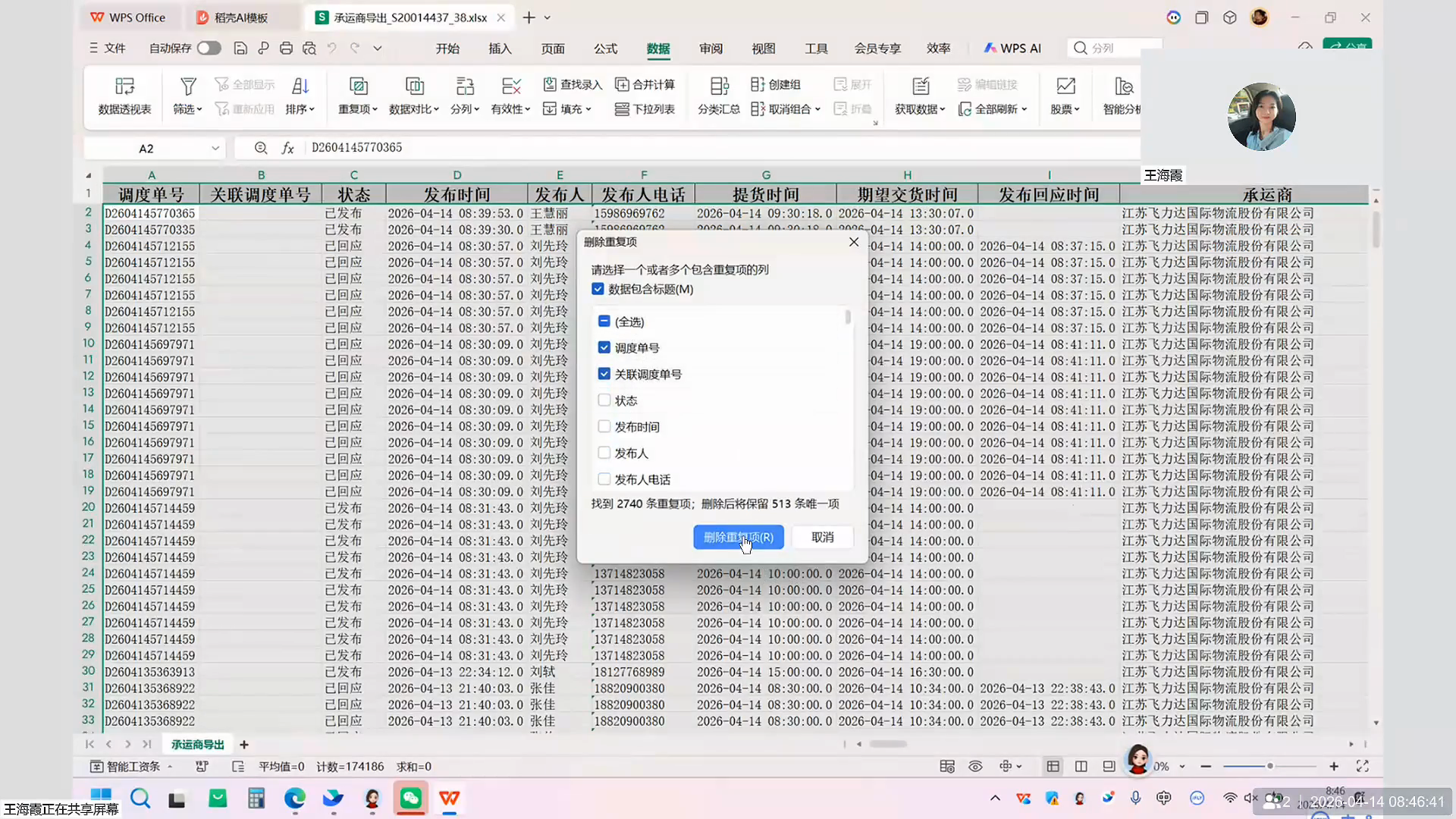Open the 审阅 ribbon tab
1456x819 pixels.
click(711, 49)
